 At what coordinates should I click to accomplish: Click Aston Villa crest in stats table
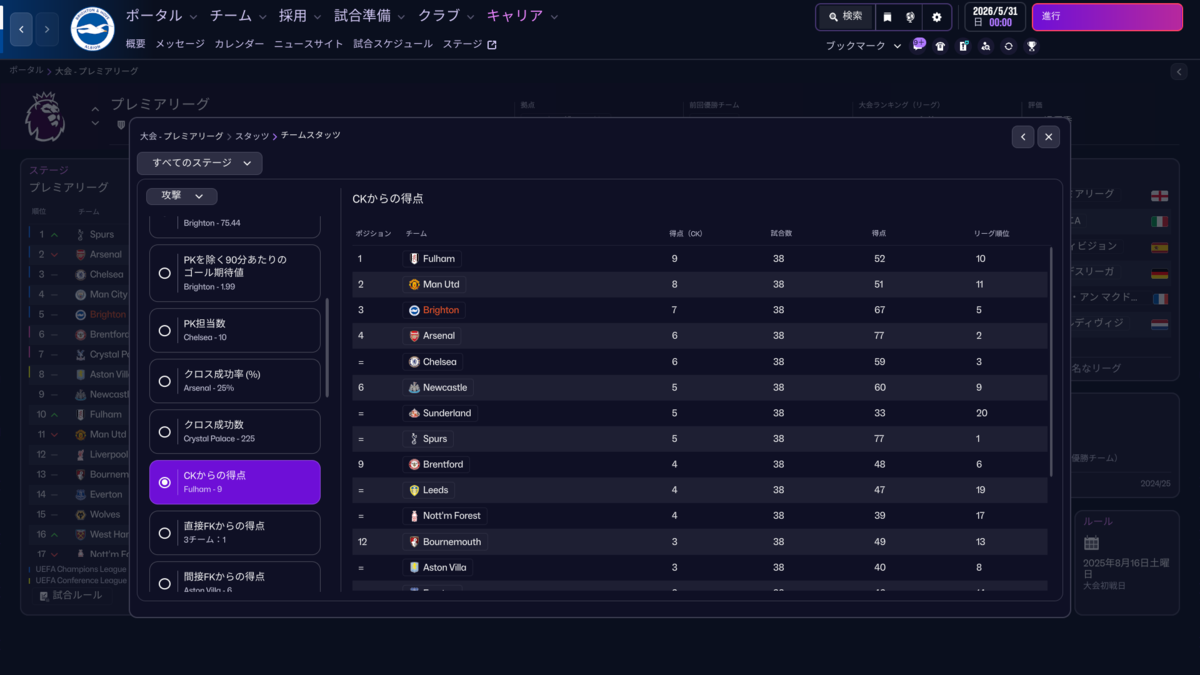pyautogui.click(x=414, y=567)
